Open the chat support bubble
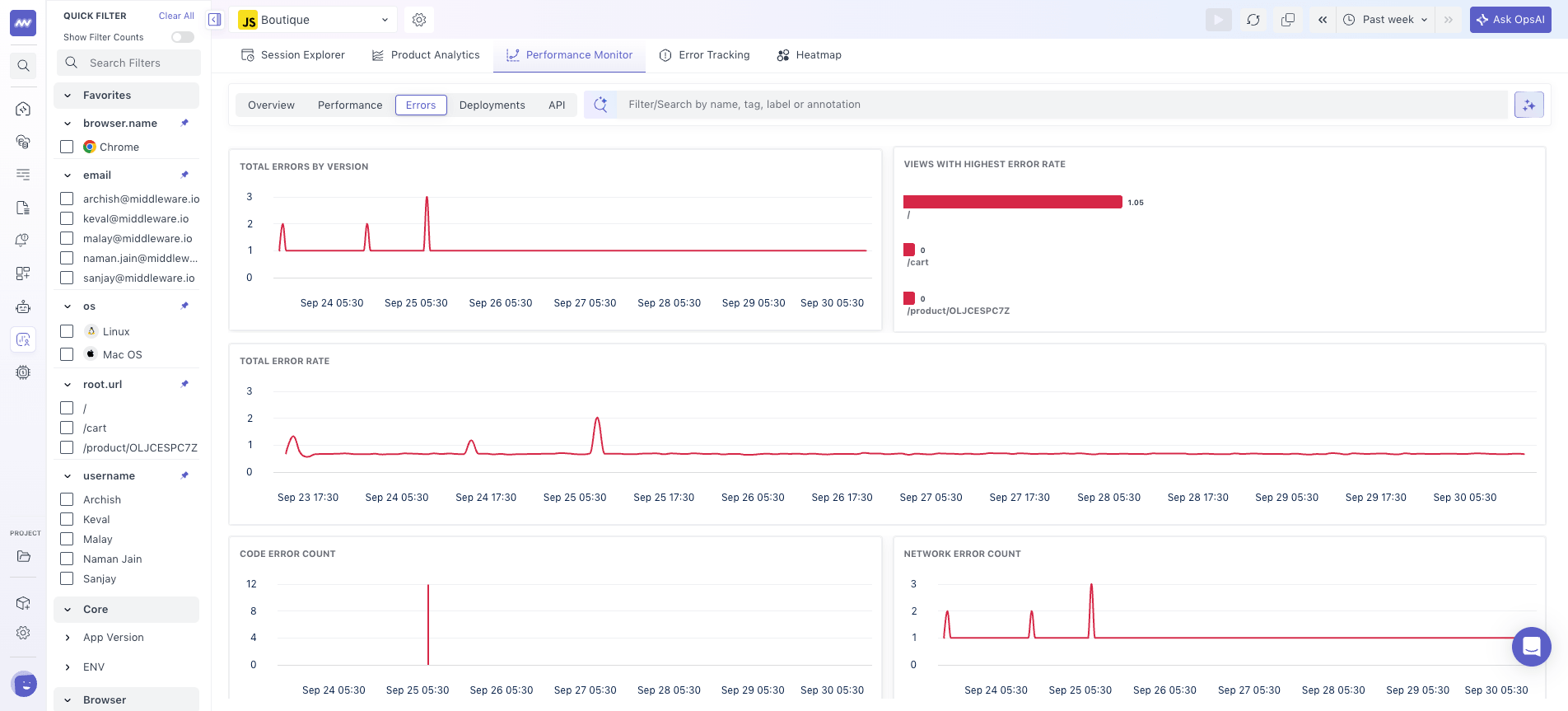Viewport: 1568px width, 711px height. coord(1531,647)
